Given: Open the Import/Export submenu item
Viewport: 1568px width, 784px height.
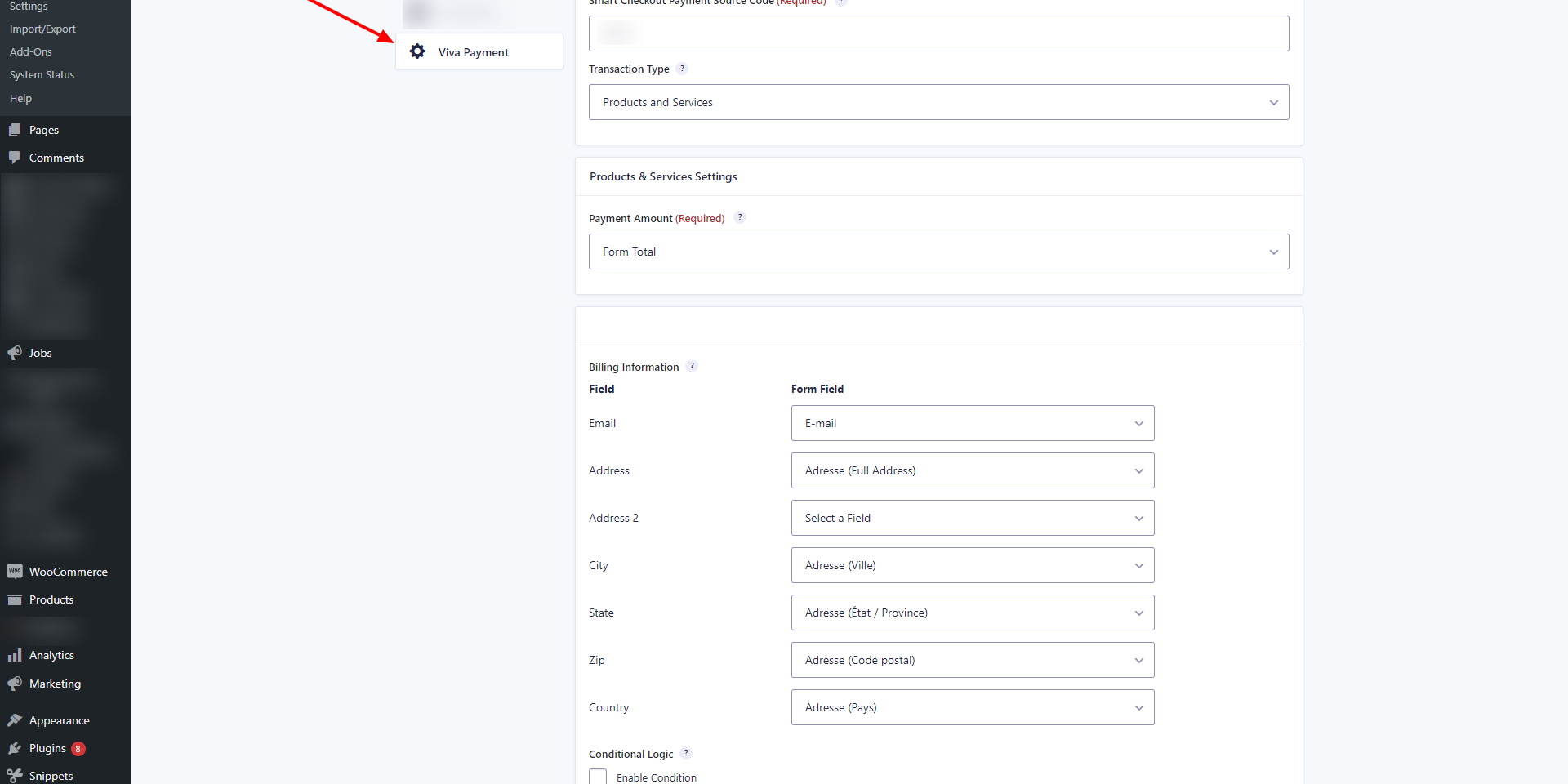Looking at the screenshot, I should tap(42, 29).
